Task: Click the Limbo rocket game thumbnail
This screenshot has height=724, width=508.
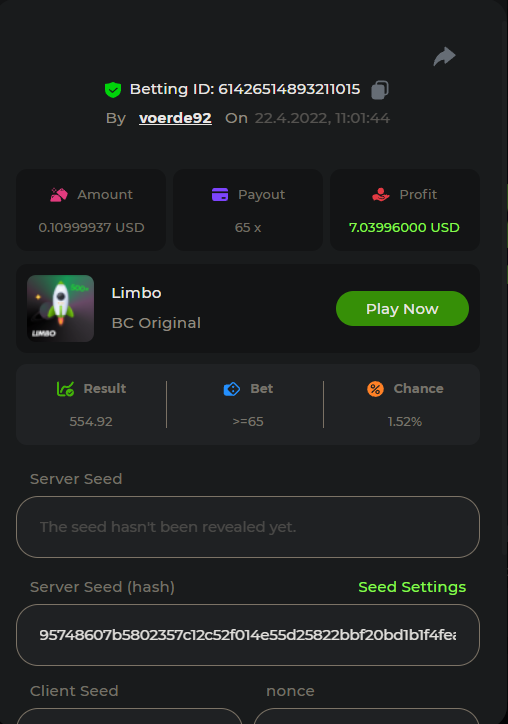Action: [x=60, y=308]
